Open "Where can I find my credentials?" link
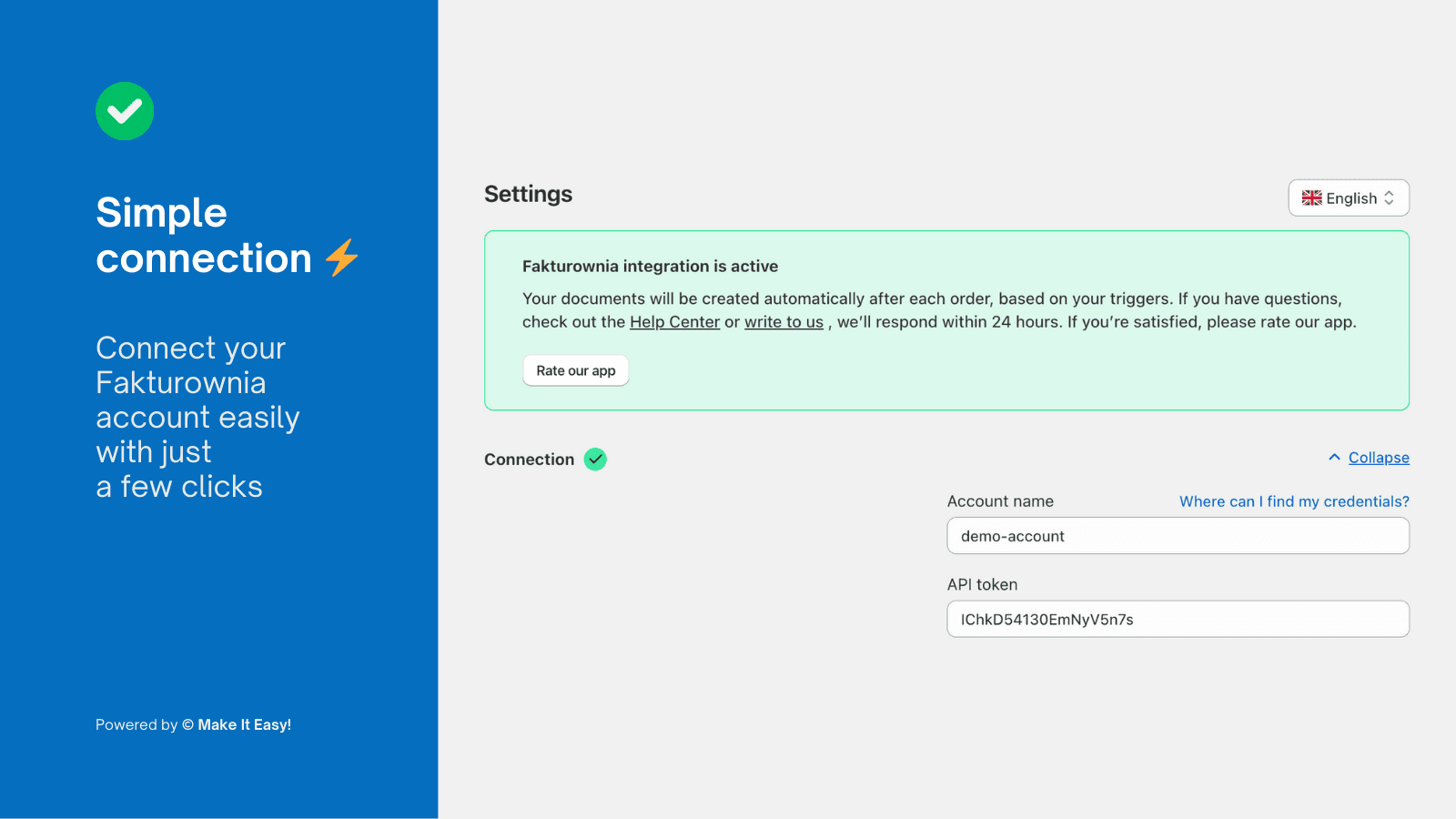 (1294, 501)
